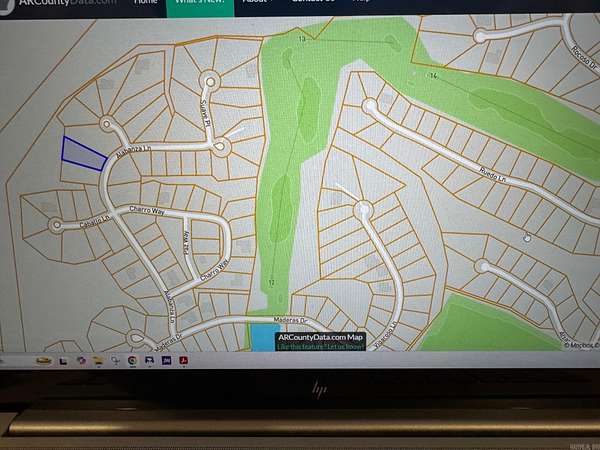The image size is (600, 450).
Task: Click golf hole 12 marker on map
Action: (272, 283)
